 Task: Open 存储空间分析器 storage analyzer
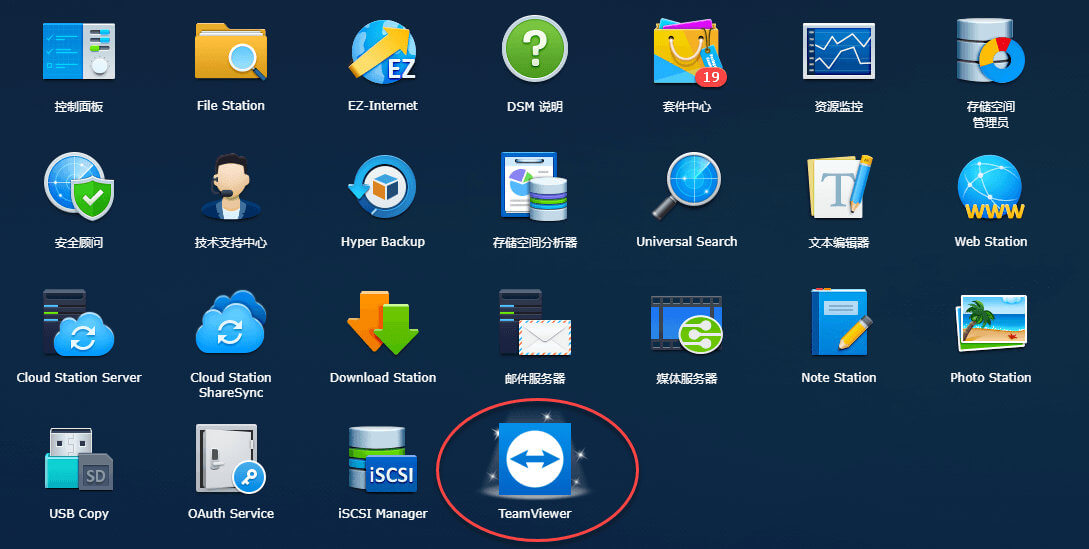coord(534,186)
